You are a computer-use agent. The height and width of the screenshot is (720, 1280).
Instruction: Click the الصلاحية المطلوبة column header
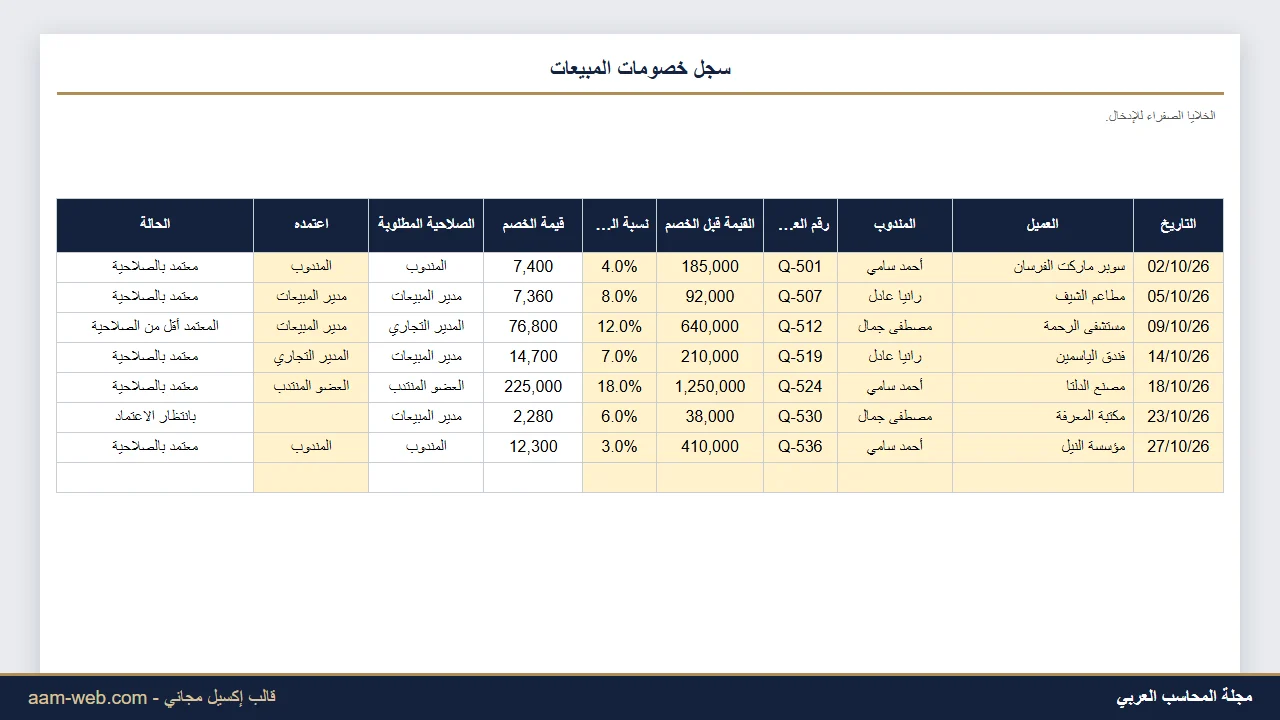point(426,225)
